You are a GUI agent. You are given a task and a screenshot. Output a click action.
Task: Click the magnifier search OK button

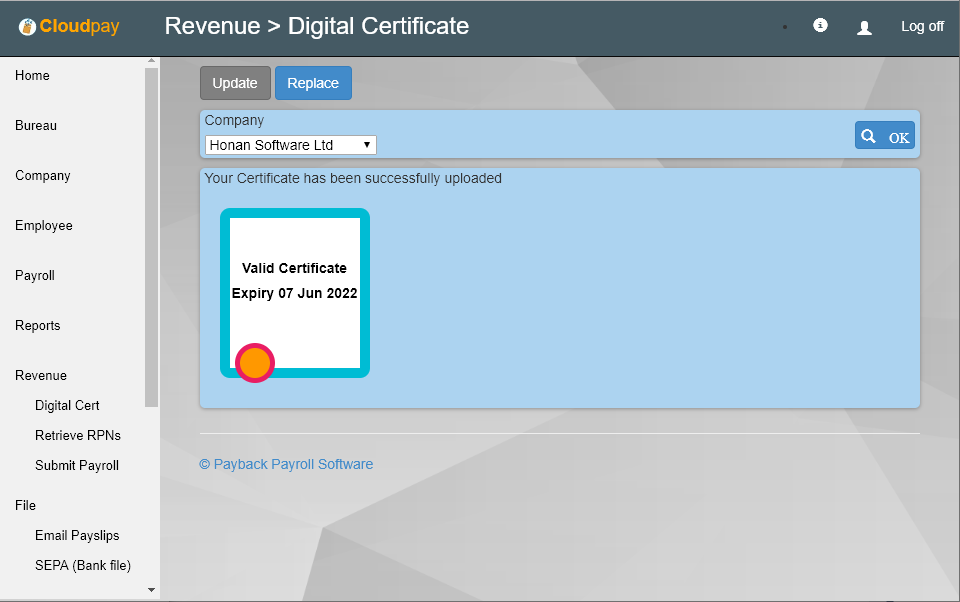[x=884, y=136]
